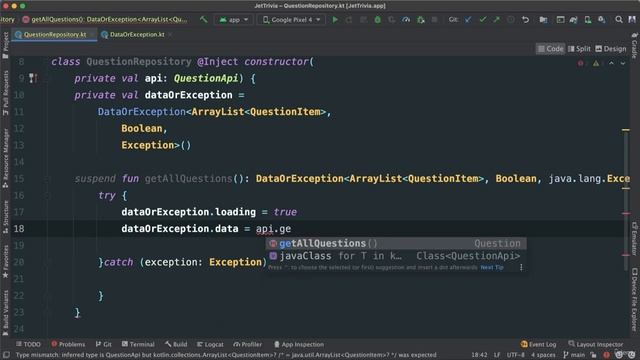Screen dimensions: 640x360
Task: Click the LF line separator status entry
Action: coord(497,355)
